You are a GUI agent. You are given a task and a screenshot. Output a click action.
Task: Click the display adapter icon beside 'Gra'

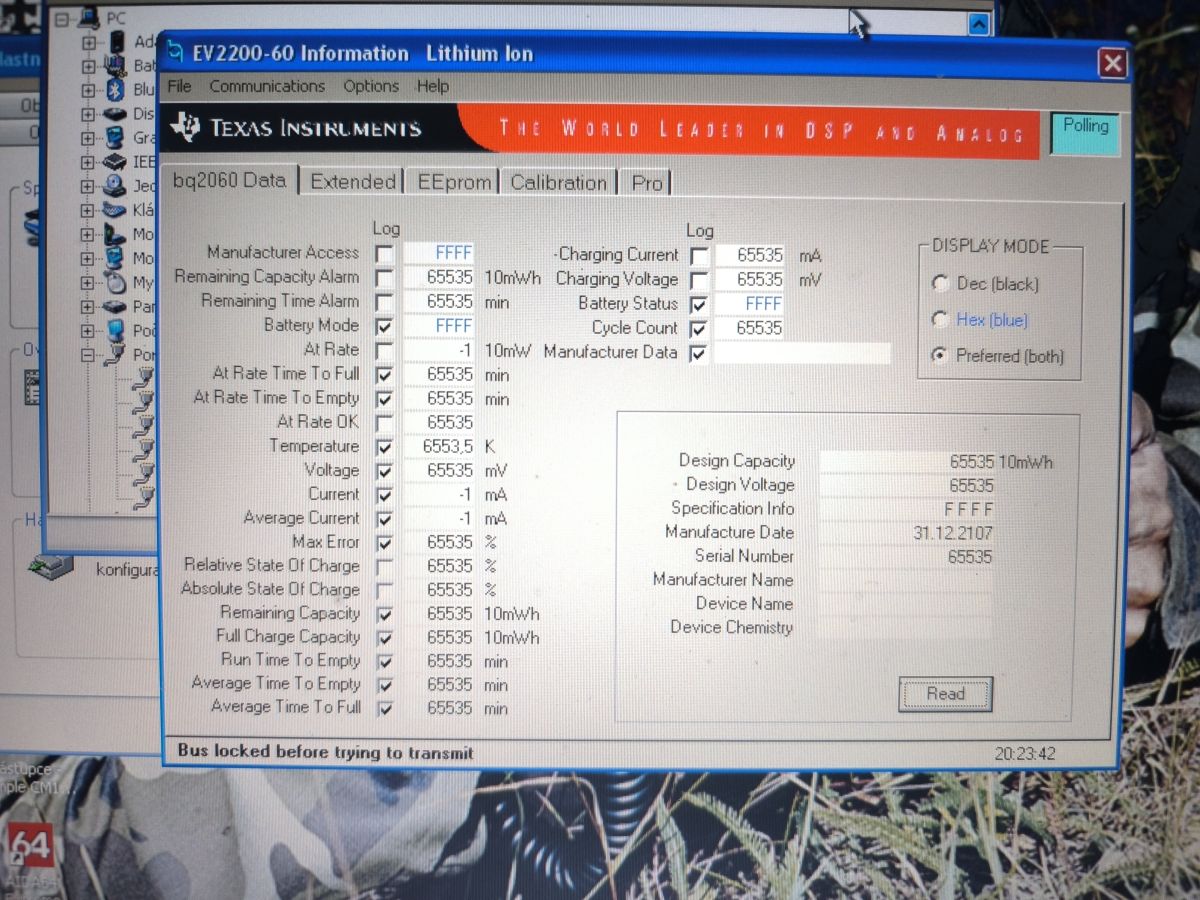coord(116,138)
